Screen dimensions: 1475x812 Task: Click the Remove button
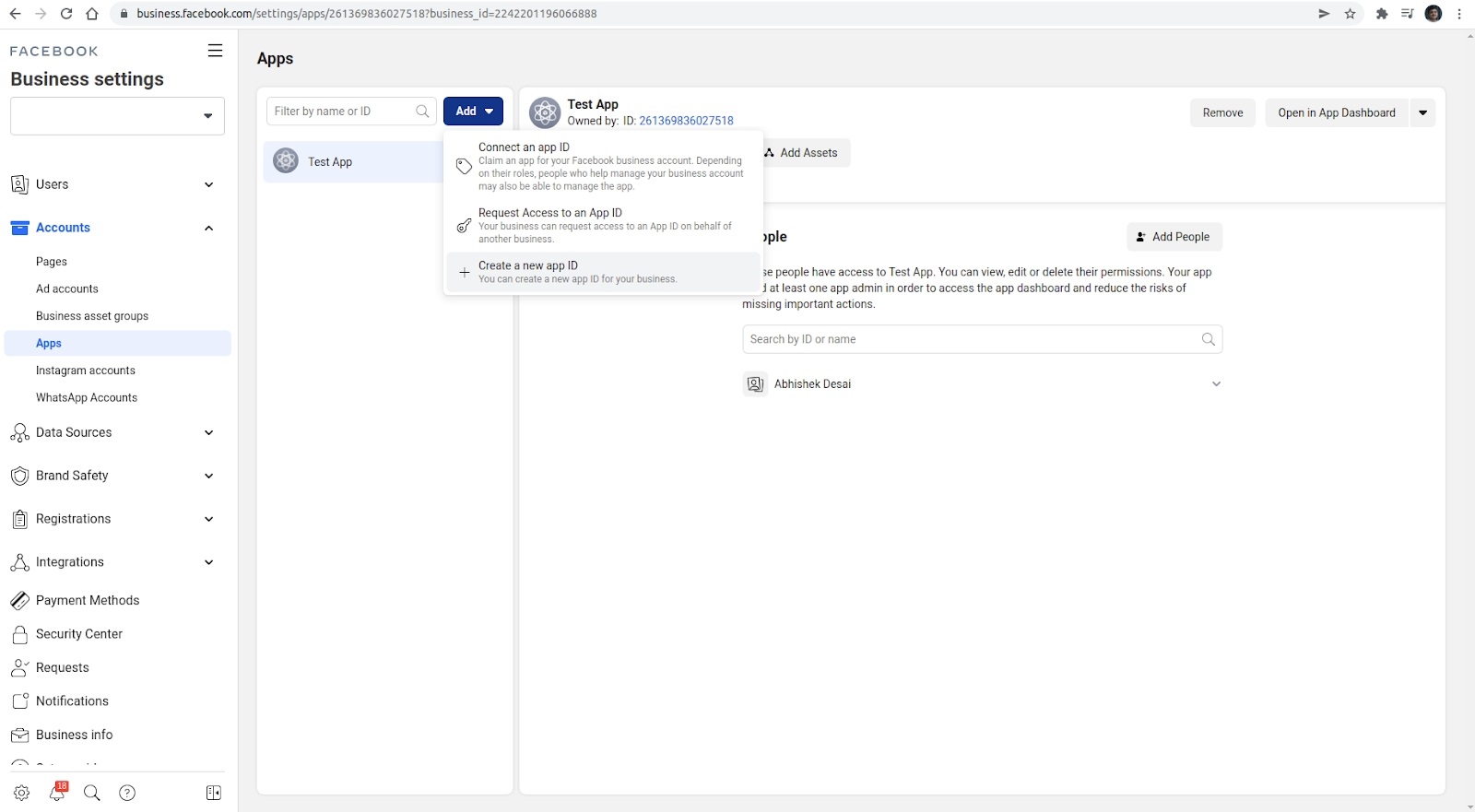[x=1222, y=112]
